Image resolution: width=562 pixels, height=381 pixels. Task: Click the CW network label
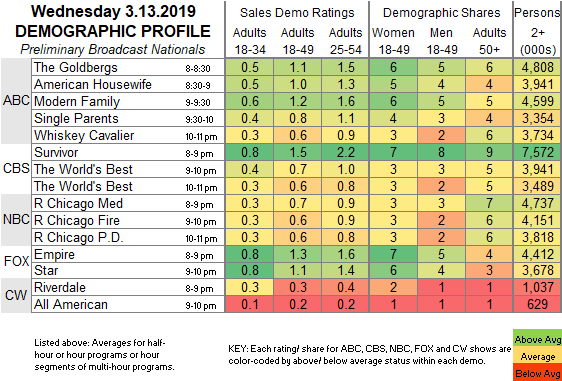[x=16, y=296]
